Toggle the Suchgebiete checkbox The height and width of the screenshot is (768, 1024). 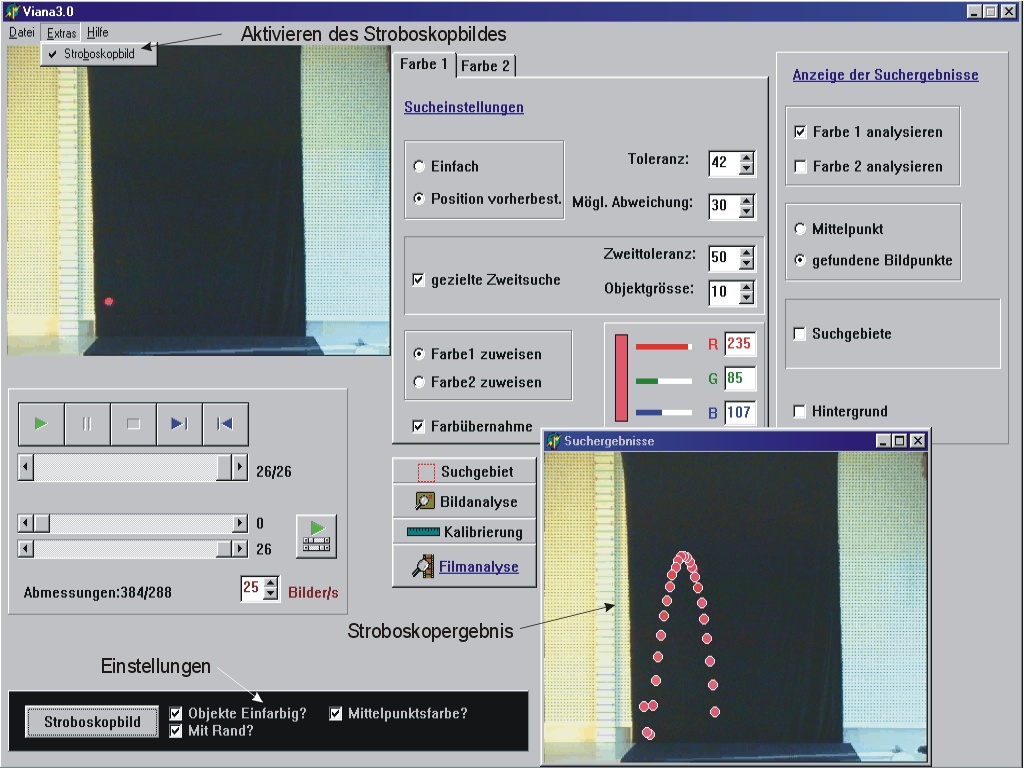[x=800, y=334]
